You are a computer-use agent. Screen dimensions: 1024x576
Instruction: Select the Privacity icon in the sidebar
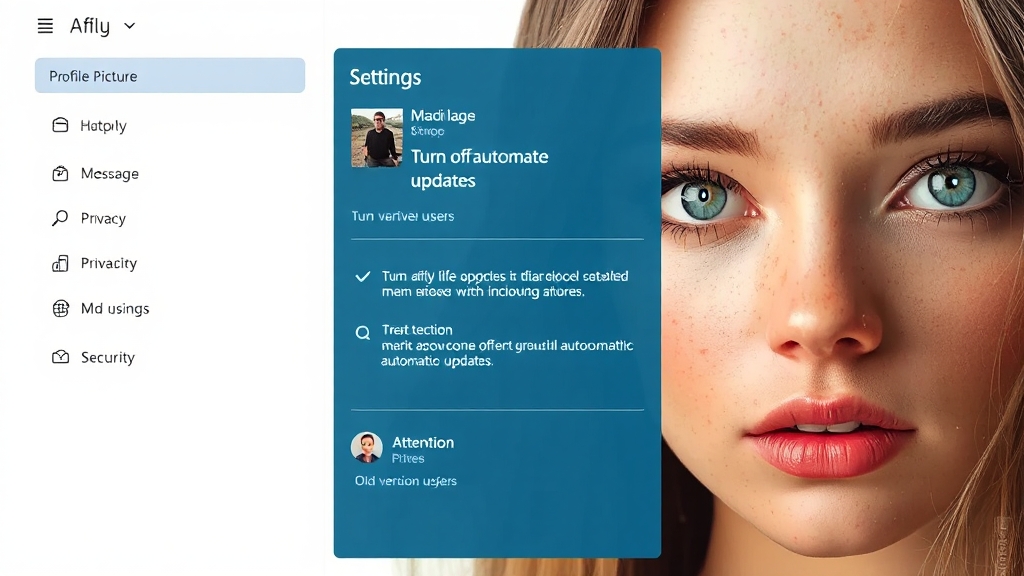point(60,263)
